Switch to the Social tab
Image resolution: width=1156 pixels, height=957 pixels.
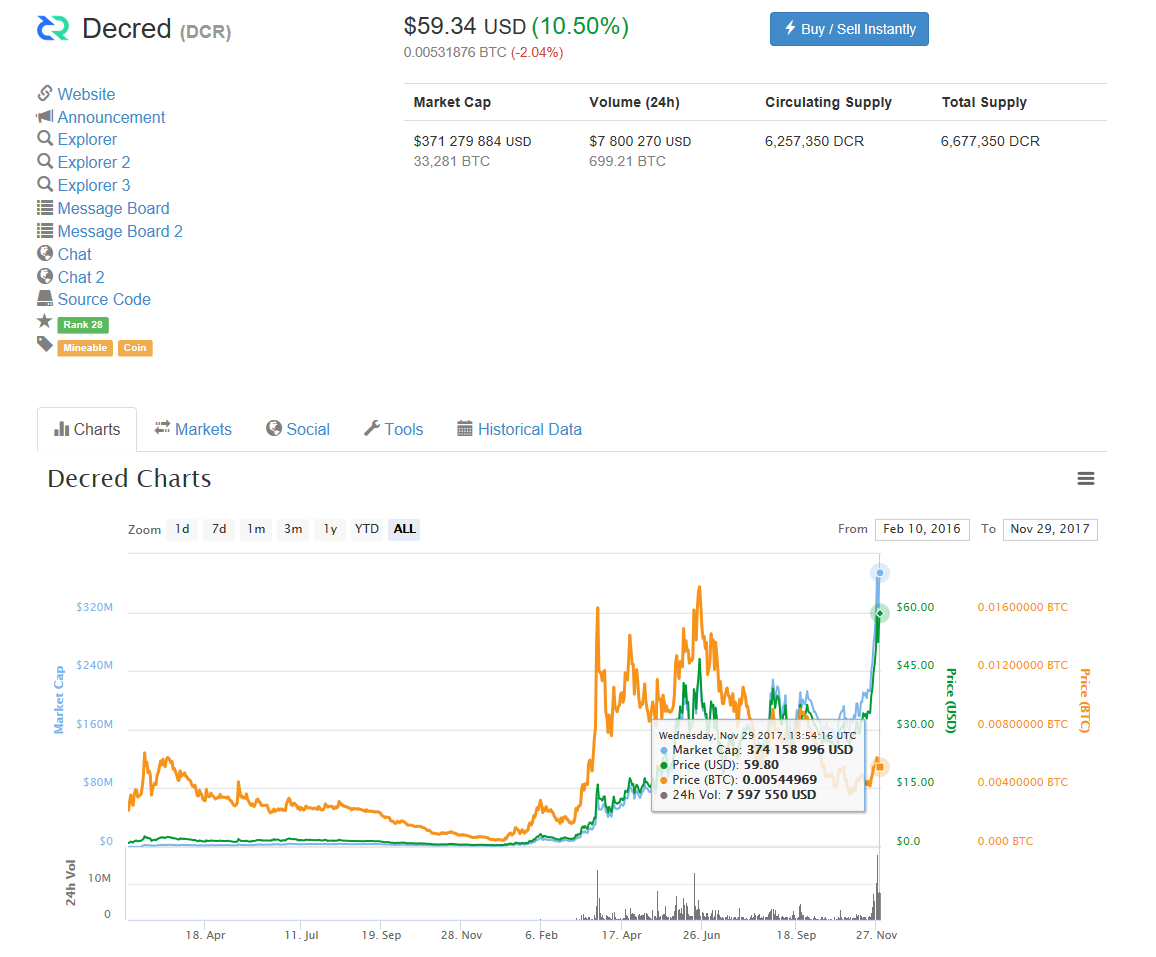coord(298,429)
